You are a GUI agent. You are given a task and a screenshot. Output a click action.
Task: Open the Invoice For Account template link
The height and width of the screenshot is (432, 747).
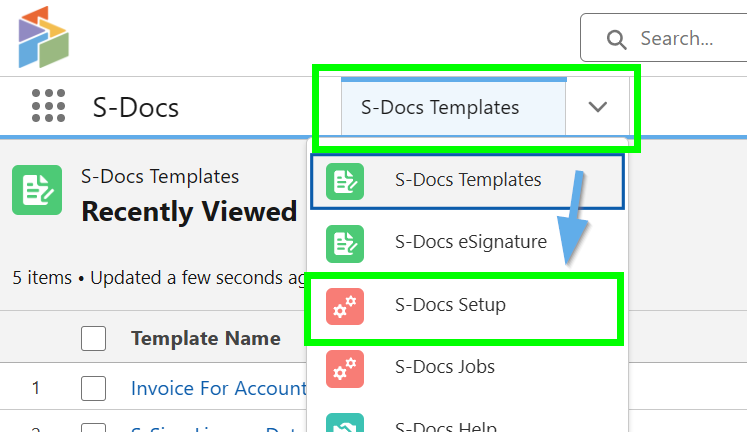point(218,388)
